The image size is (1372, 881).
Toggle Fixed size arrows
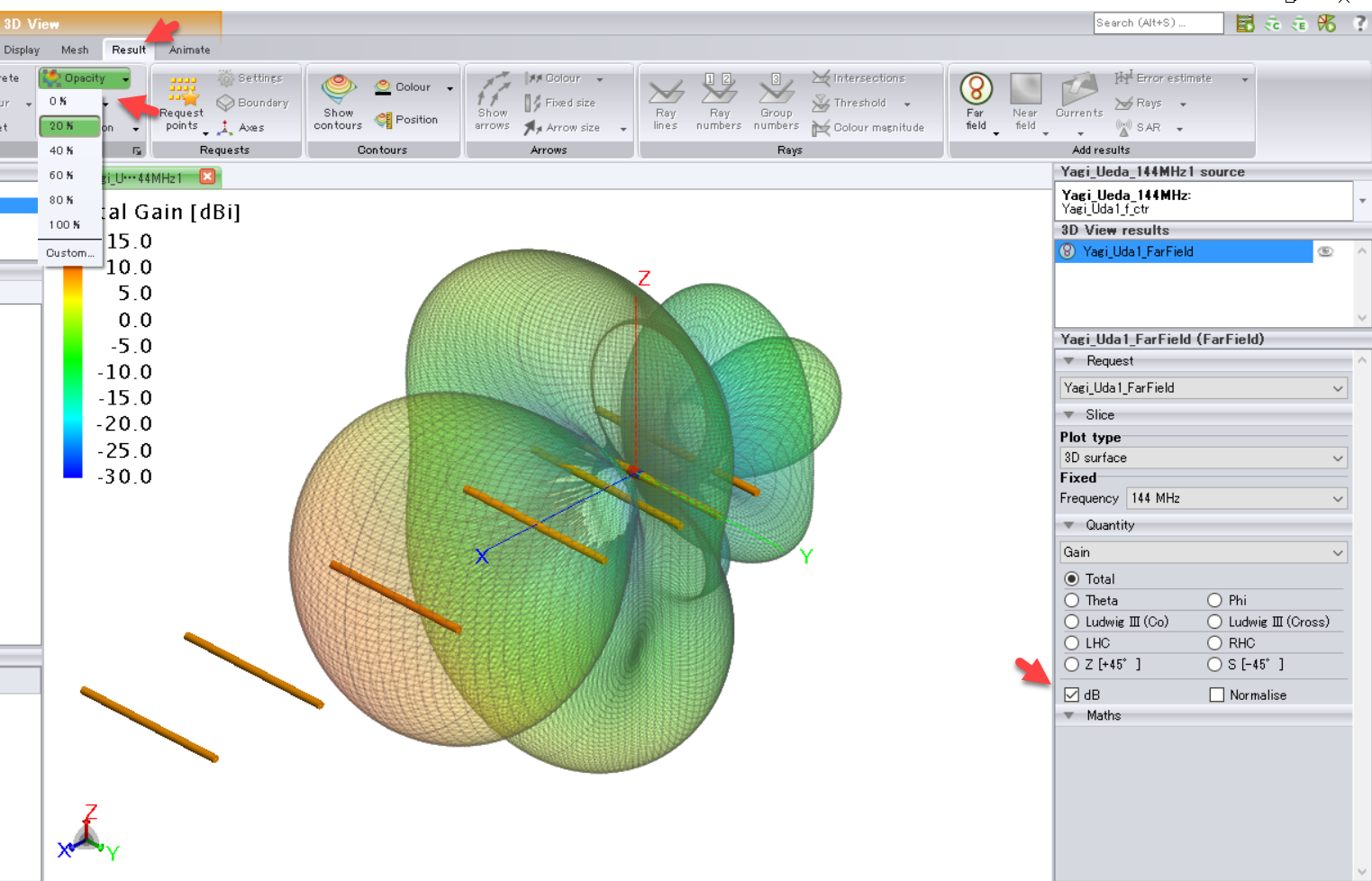point(560,103)
